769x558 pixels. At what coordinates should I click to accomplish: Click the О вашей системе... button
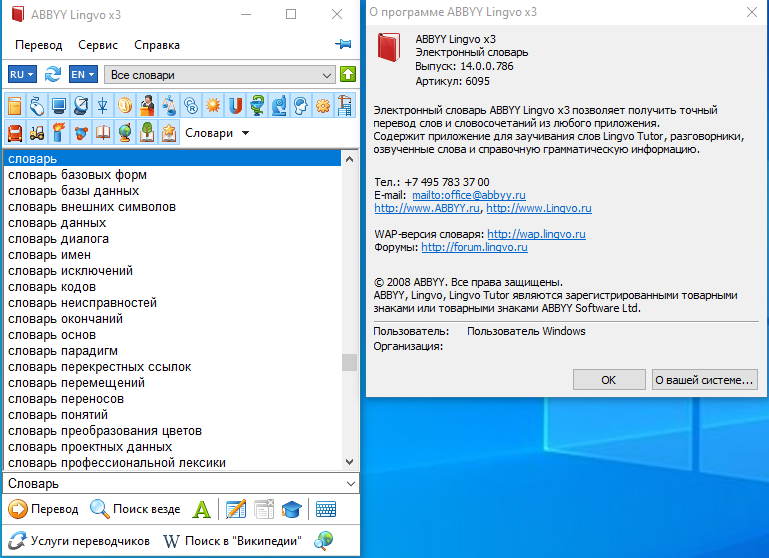(x=705, y=380)
